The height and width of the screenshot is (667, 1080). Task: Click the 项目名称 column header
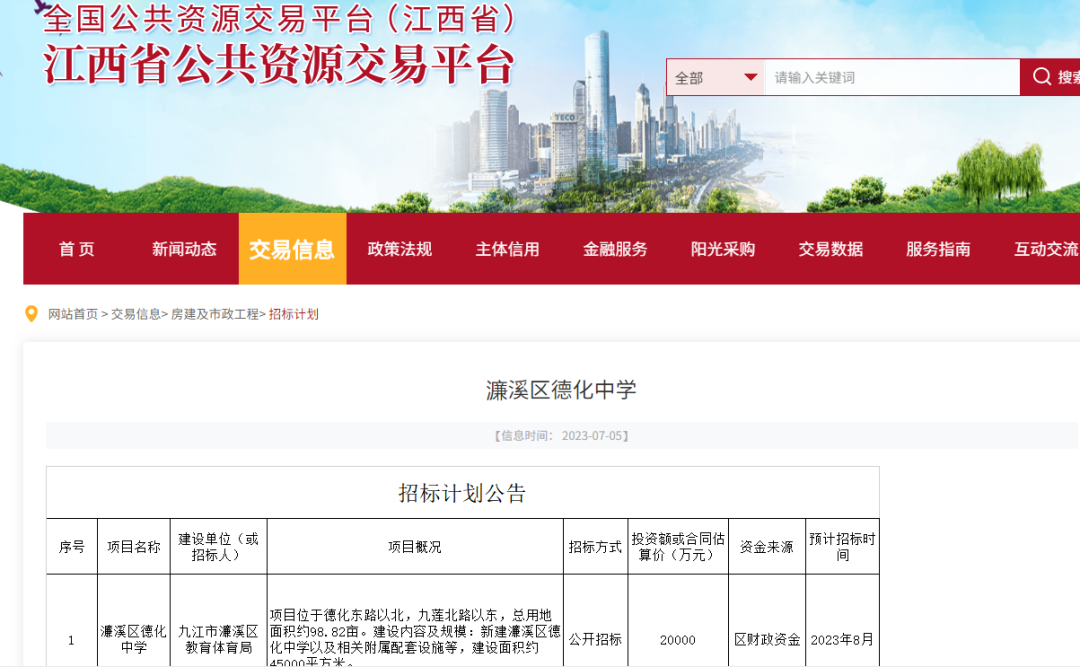click(x=134, y=547)
